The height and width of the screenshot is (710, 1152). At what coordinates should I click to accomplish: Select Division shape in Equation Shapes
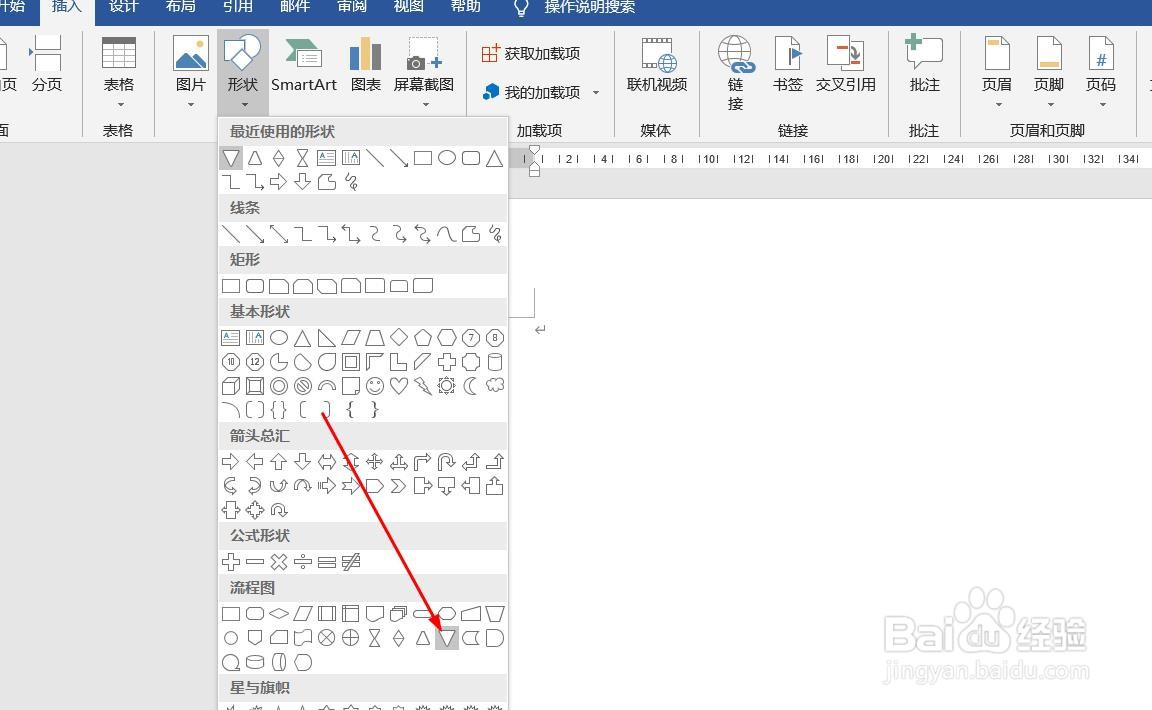point(303,562)
